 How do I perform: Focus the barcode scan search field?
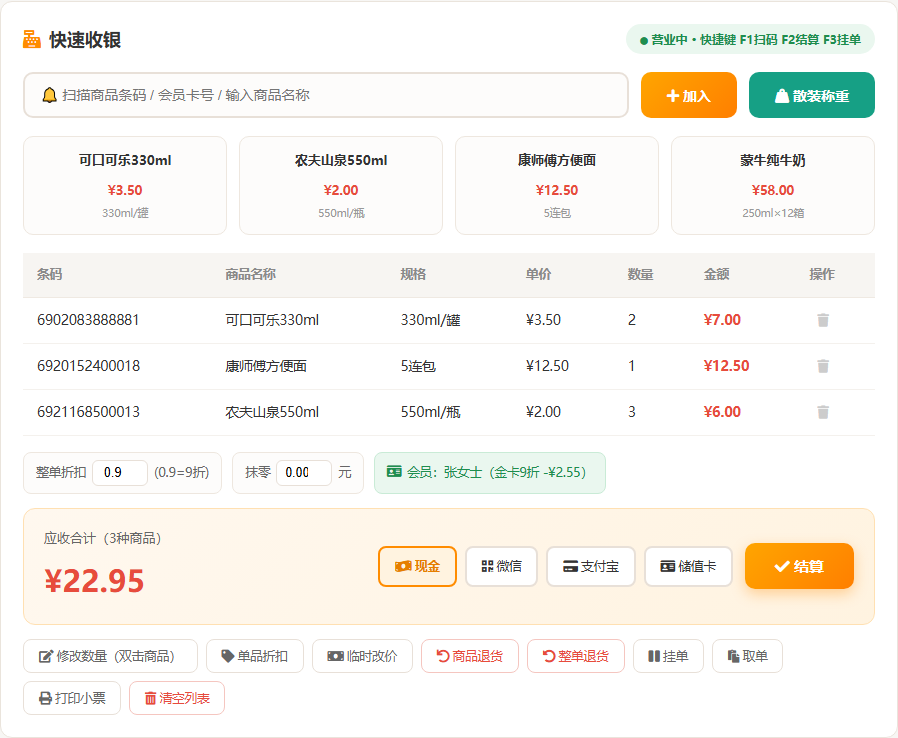[x=325, y=95]
